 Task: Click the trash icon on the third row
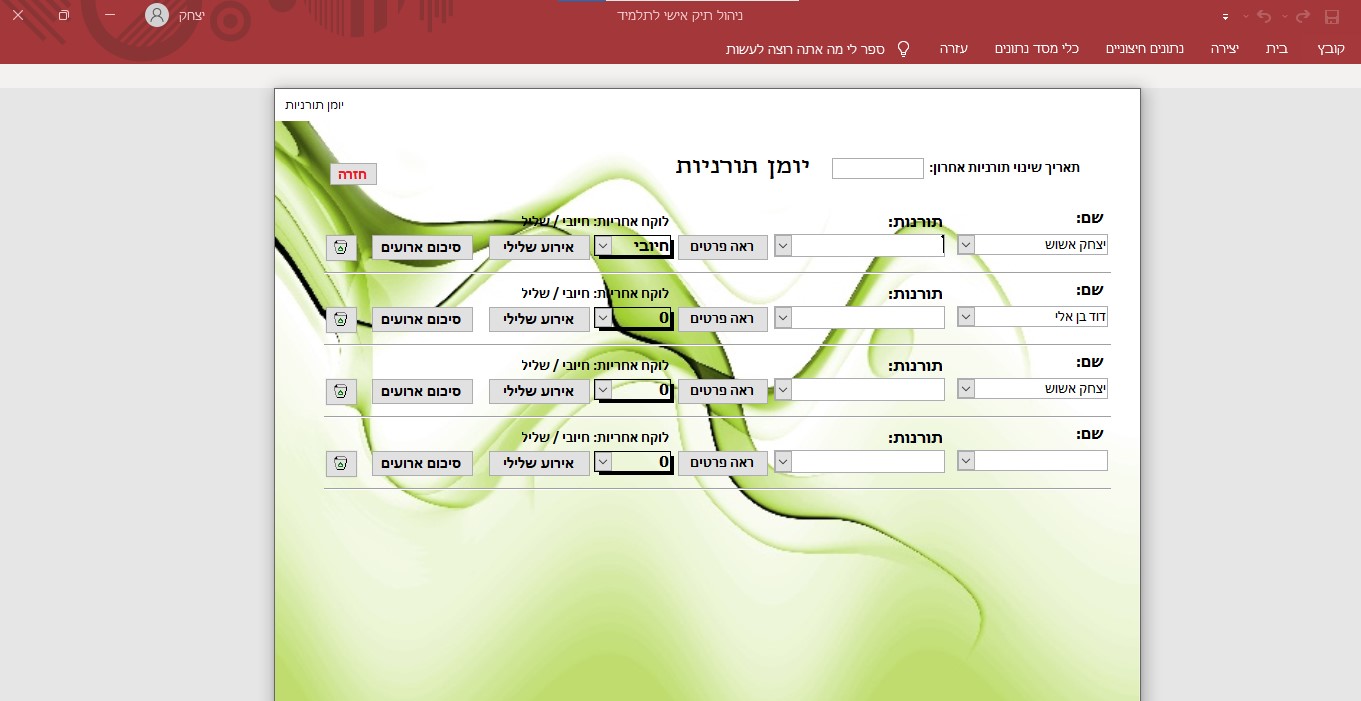click(x=341, y=391)
